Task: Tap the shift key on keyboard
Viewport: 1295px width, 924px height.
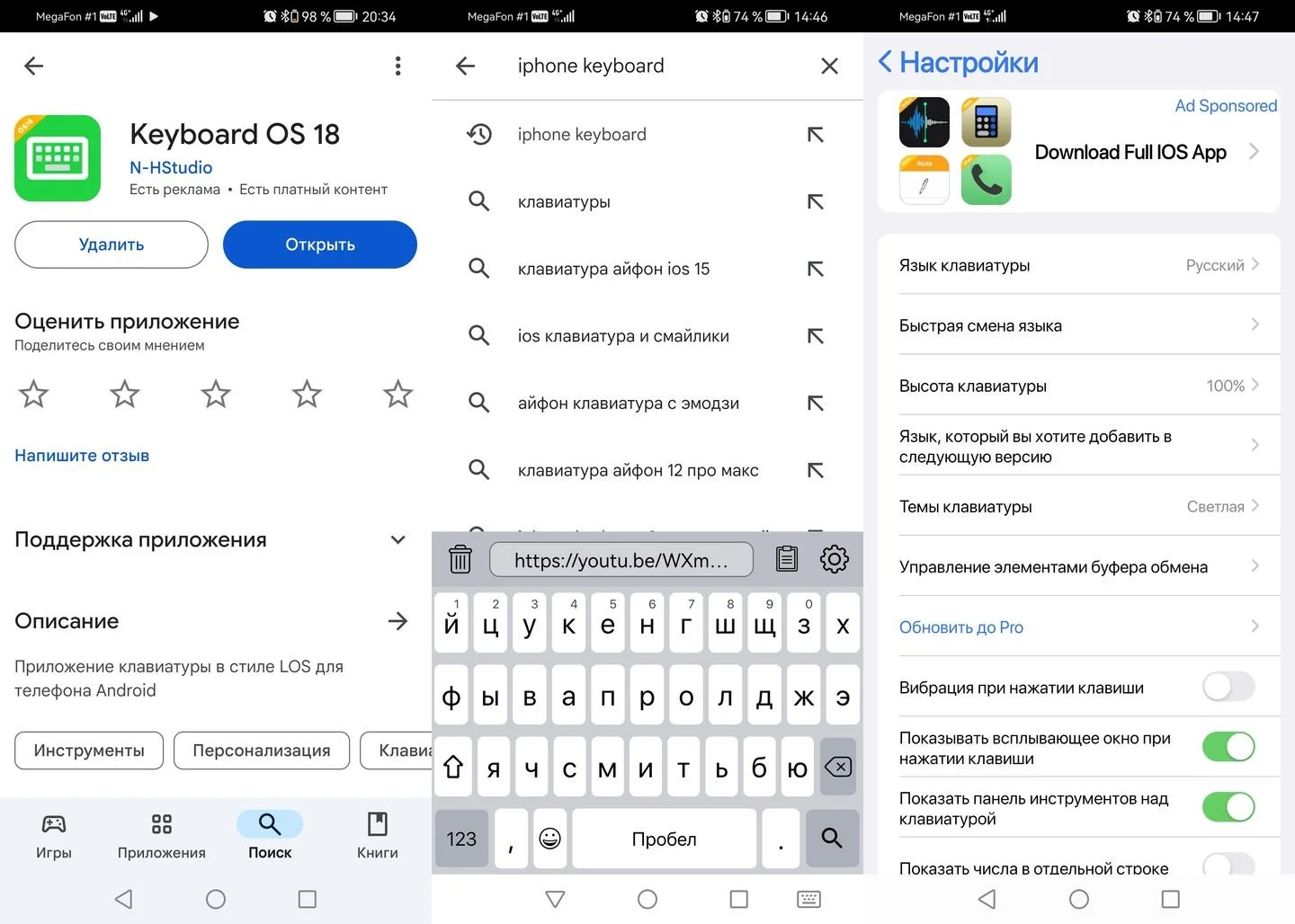Action: tap(453, 767)
